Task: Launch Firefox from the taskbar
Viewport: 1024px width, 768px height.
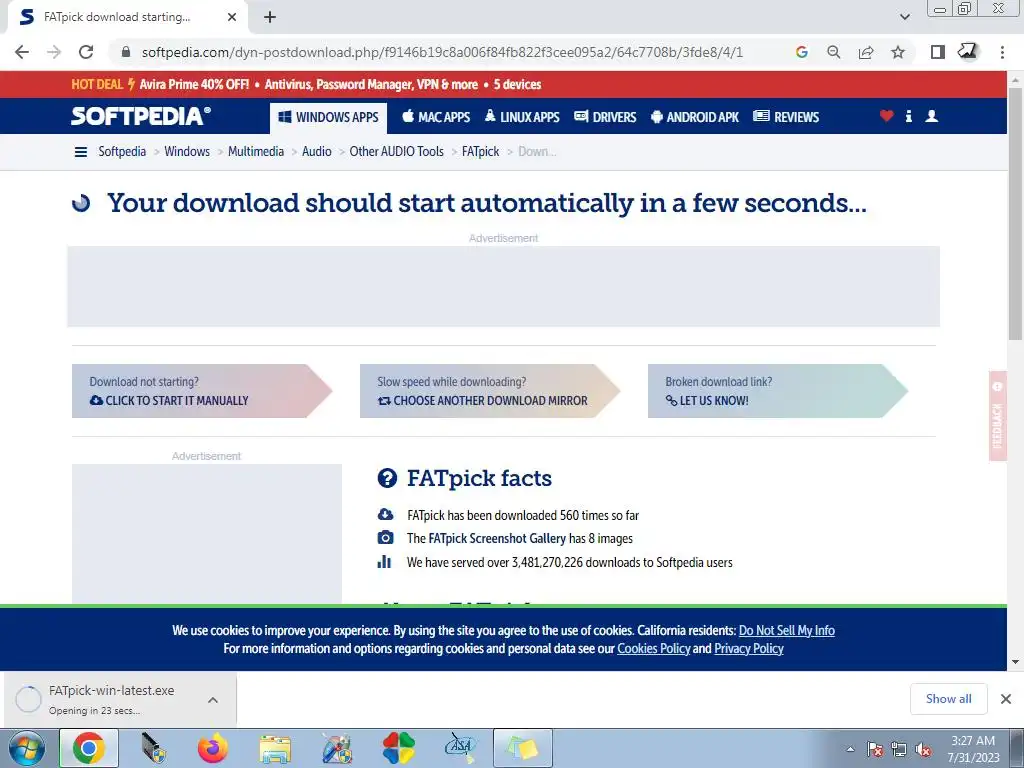Action: click(x=214, y=748)
